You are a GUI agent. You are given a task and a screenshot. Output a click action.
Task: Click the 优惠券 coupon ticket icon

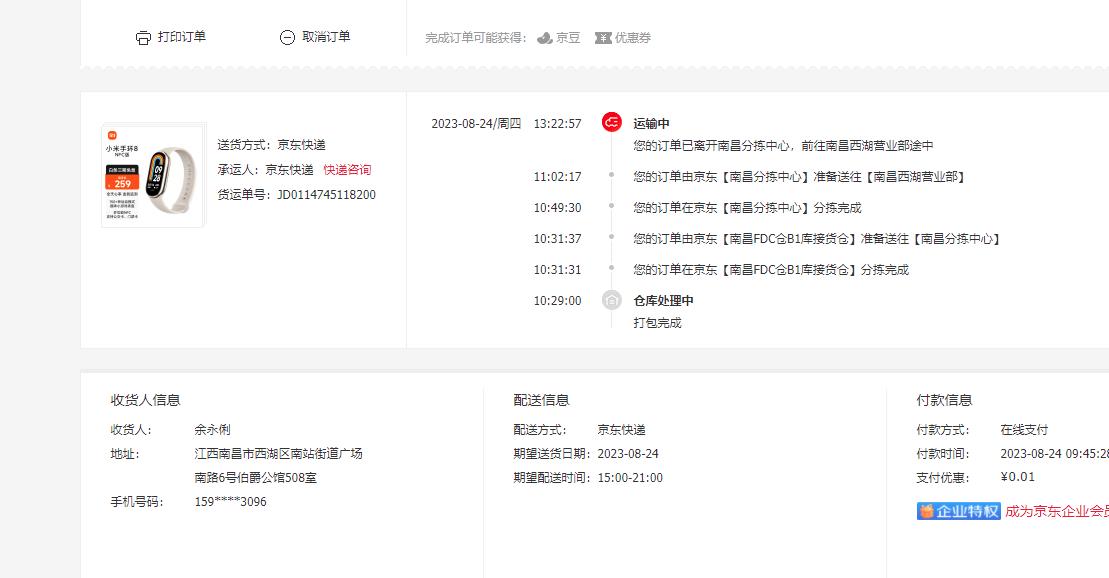603,38
